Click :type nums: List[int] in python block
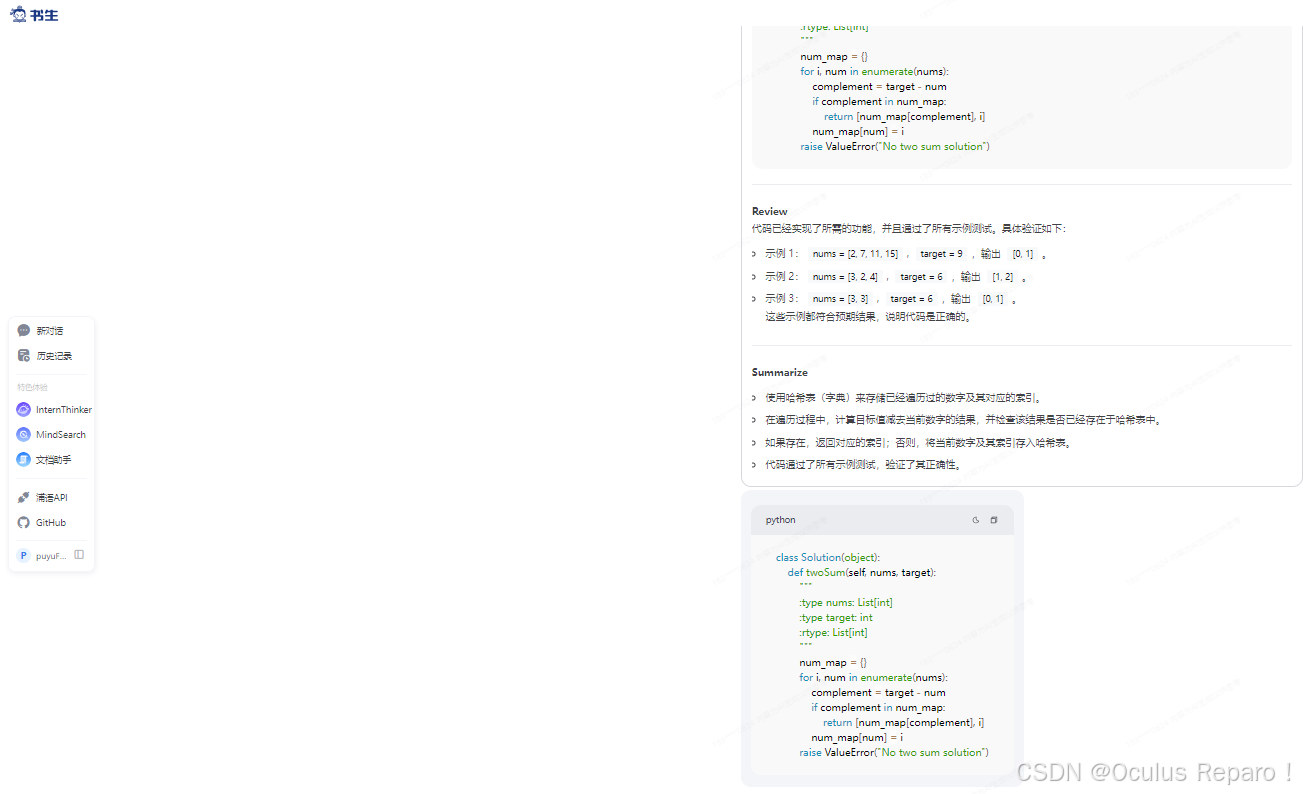Viewport: 1305px width, 794px height. 846,602
